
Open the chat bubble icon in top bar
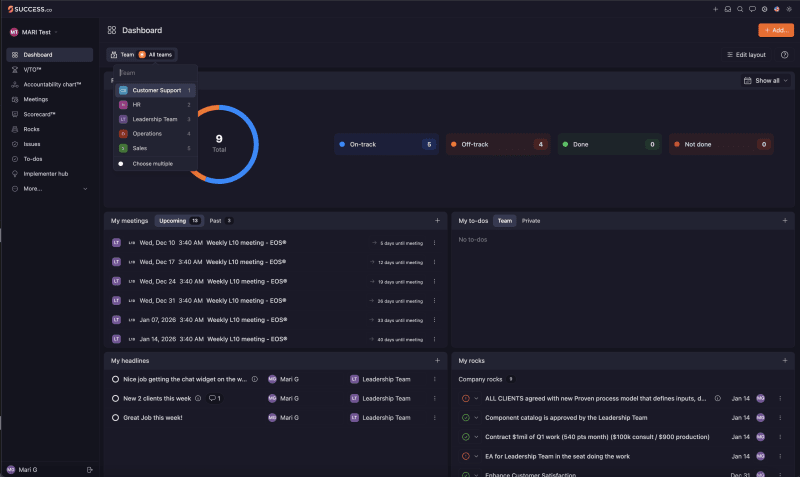coord(752,9)
